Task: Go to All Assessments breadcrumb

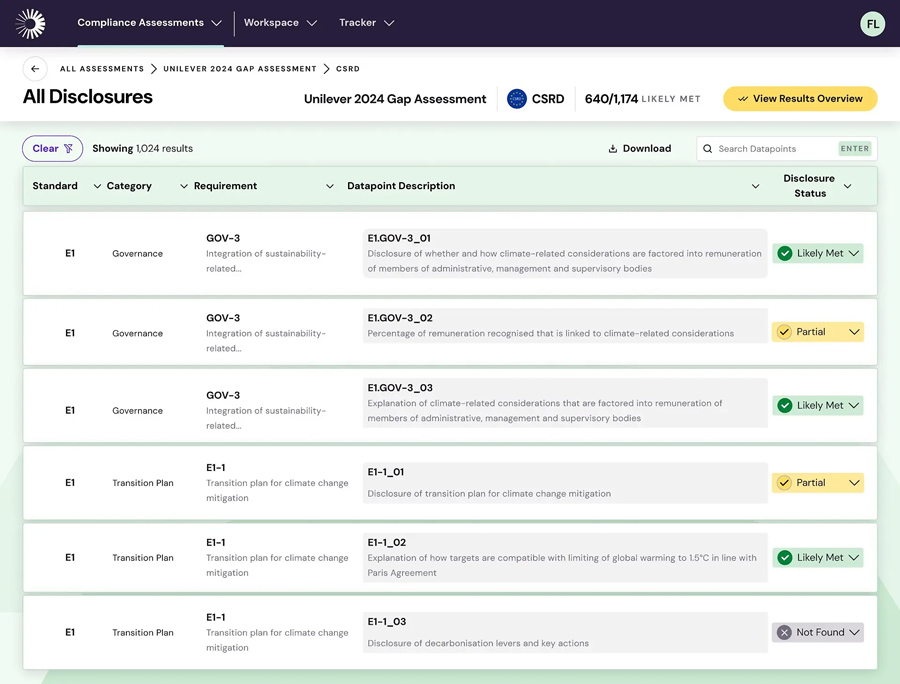Action: pos(102,69)
